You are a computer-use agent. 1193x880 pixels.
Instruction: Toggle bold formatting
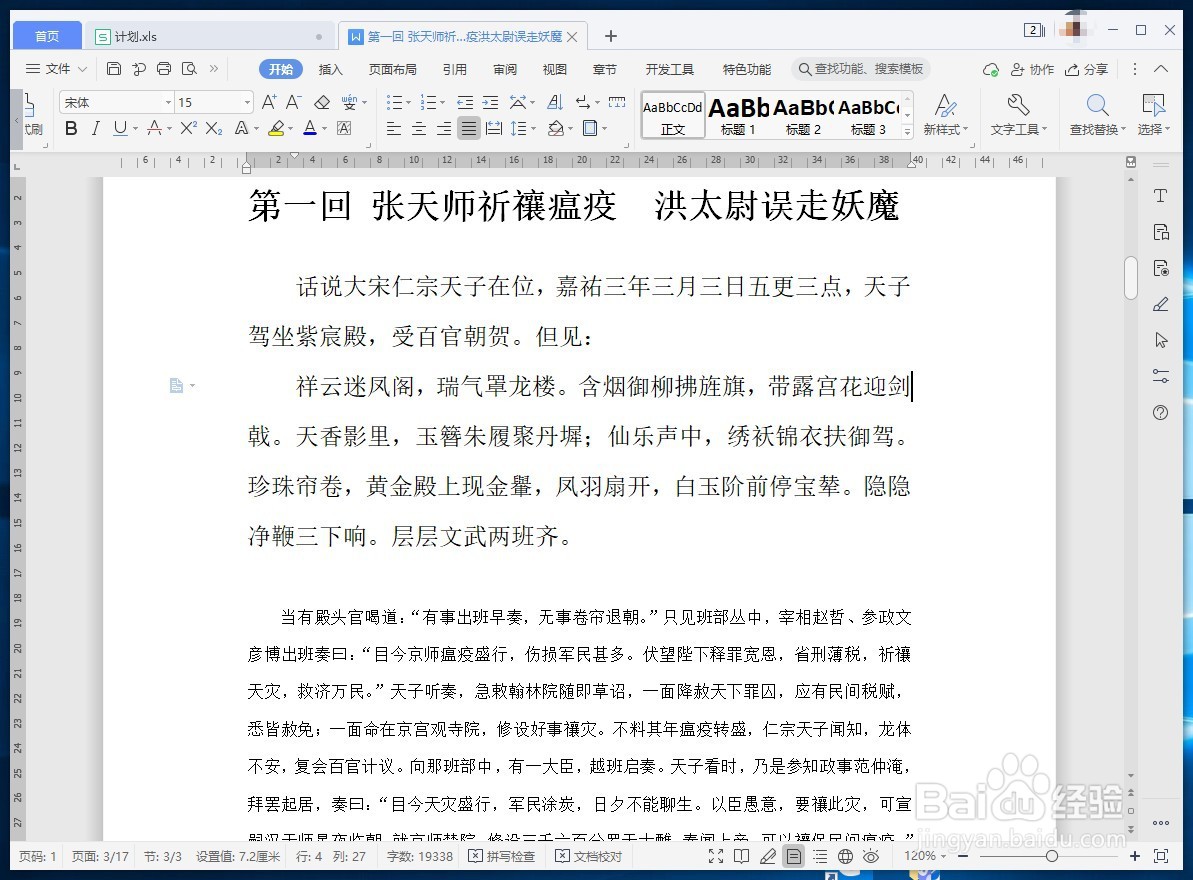point(71,129)
